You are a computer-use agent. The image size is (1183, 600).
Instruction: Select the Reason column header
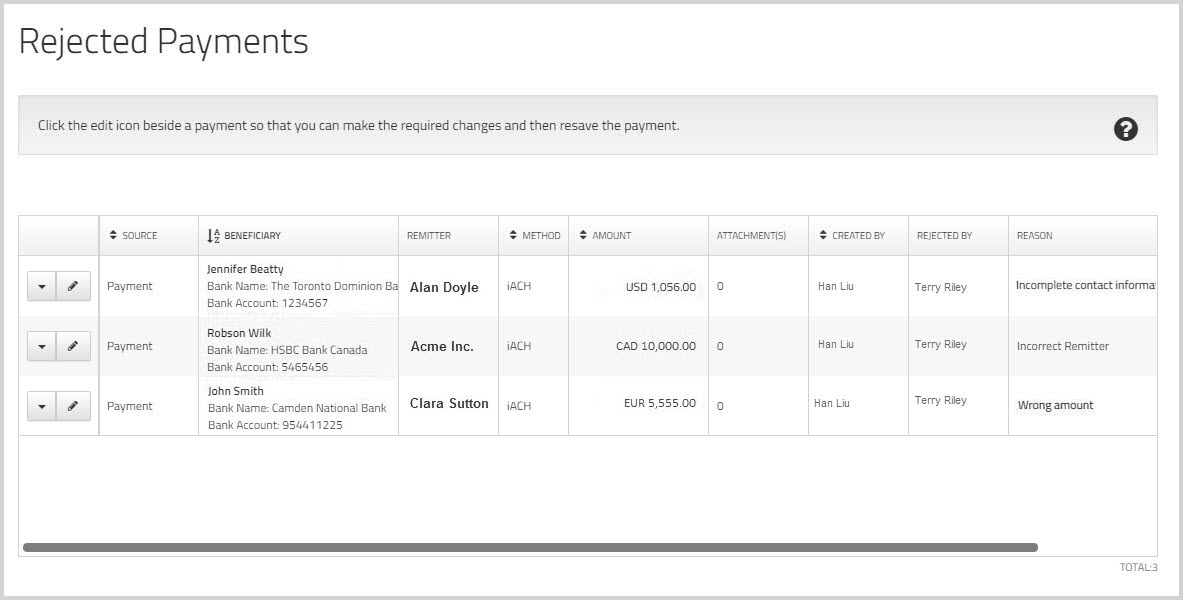coord(1035,235)
